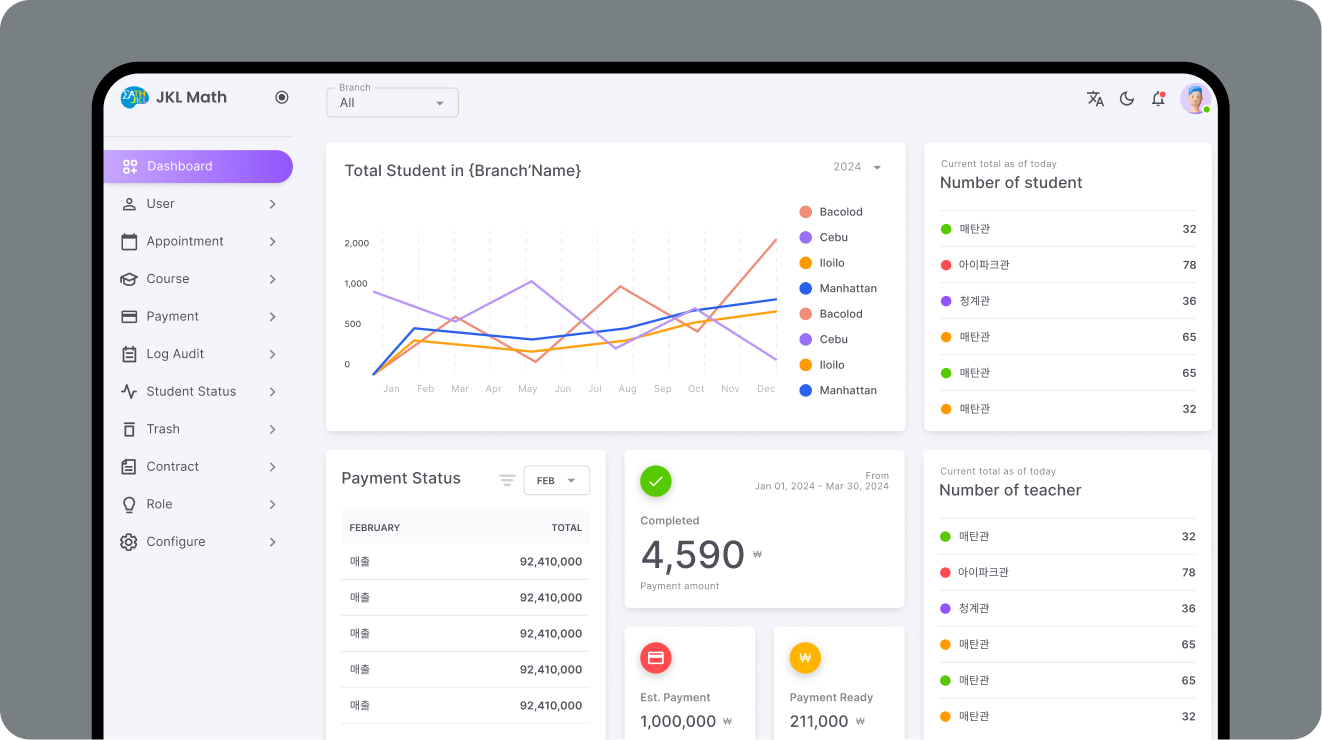Open Trash using the trash bin icon
Screen dimensions: 1322x740
point(128,429)
